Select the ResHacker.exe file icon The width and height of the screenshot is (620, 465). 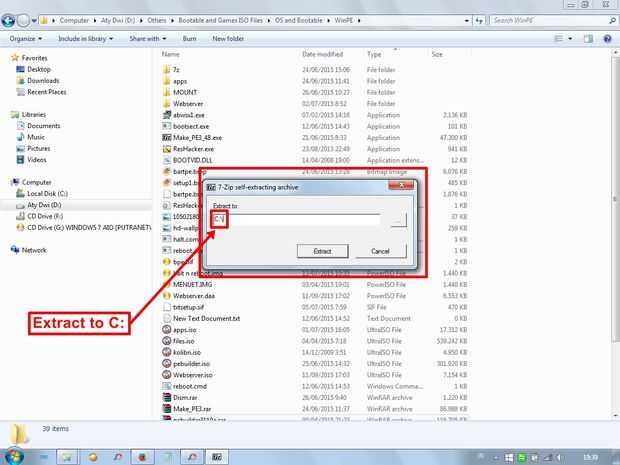166,149
